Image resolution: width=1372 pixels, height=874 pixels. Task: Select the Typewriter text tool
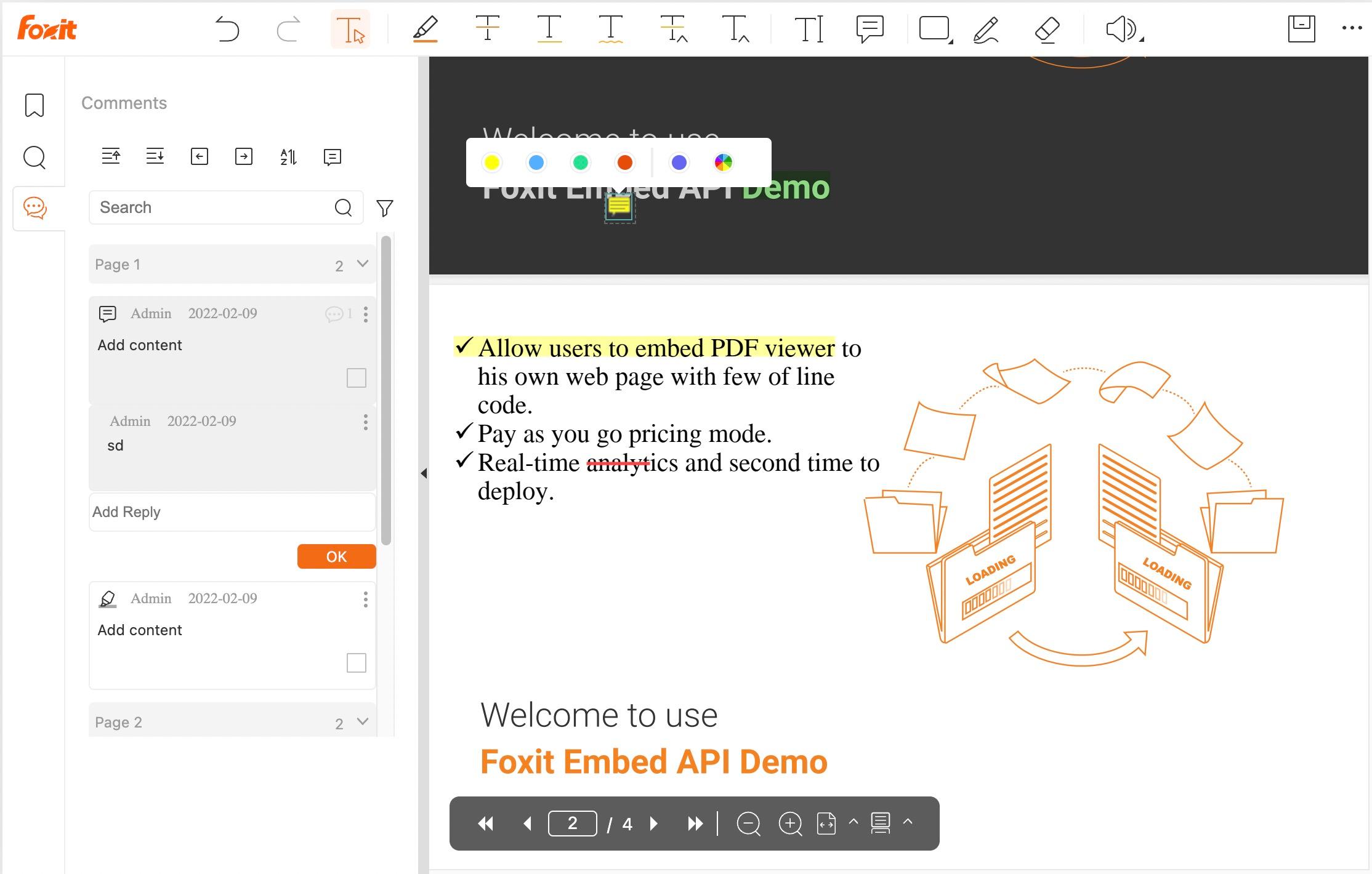809,29
